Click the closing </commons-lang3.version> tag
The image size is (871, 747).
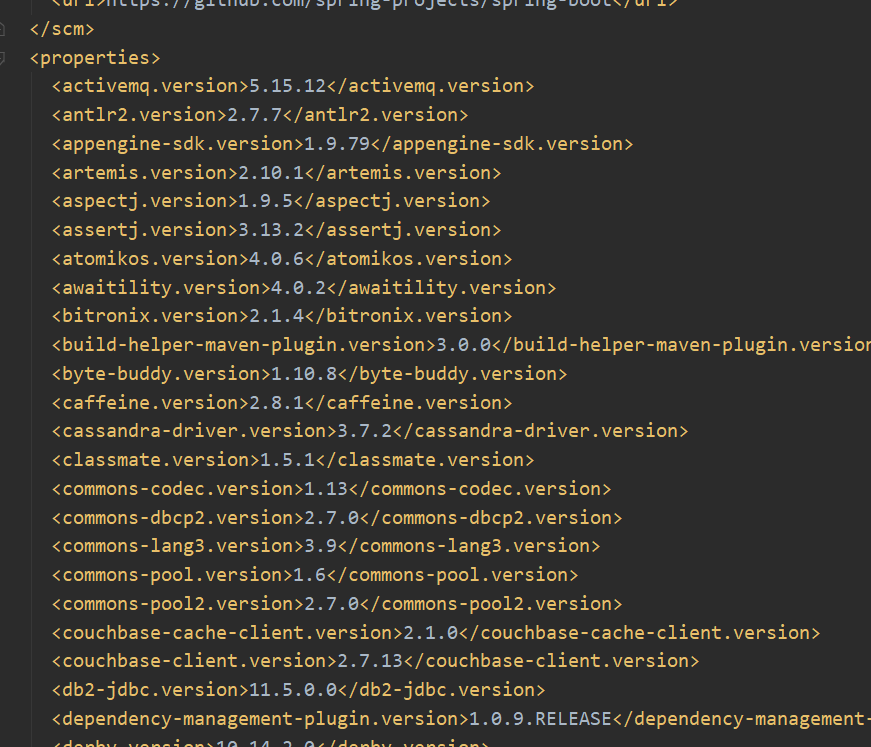coord(469,546)
